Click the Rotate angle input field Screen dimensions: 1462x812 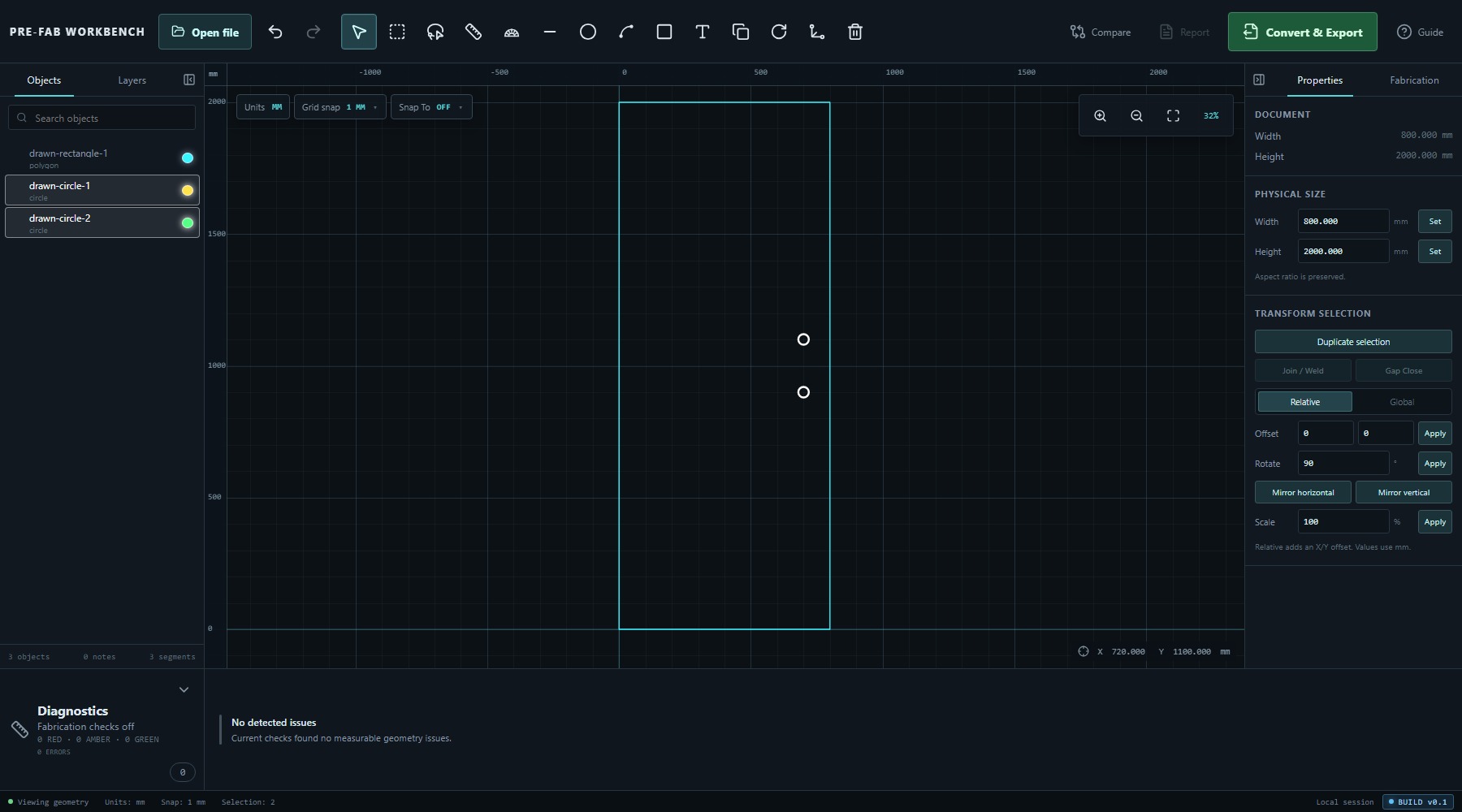click(1343, 463)
